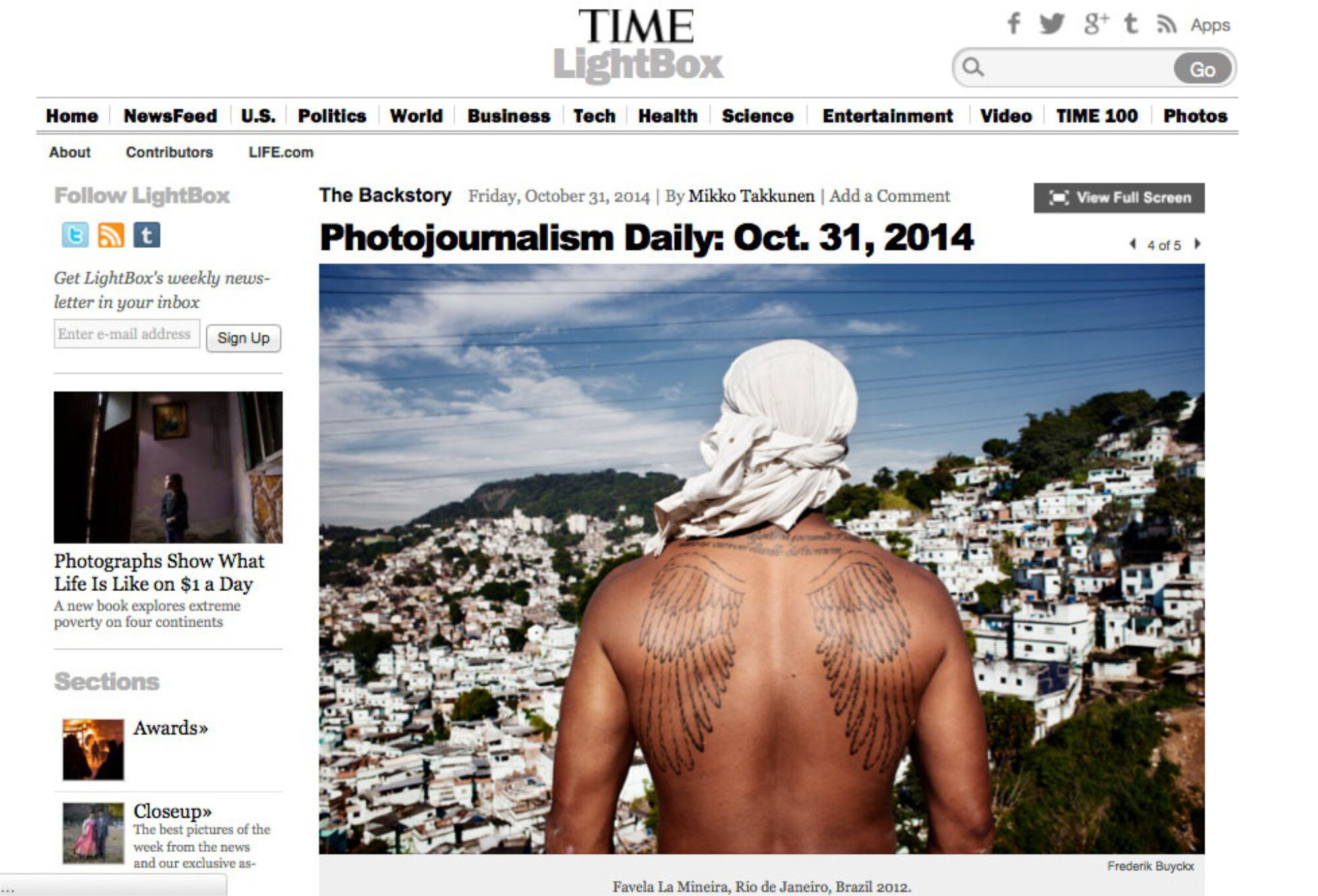Follow LightBox via Tumblr sidebar icon
The width and height of the screenshot is (1318, 896).
pos(147,235)
